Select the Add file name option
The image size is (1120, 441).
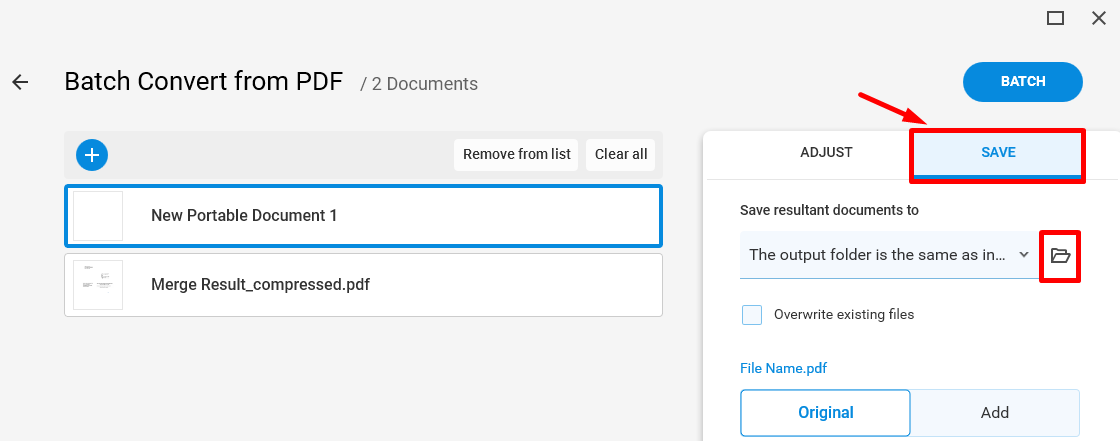pos(995,412)
